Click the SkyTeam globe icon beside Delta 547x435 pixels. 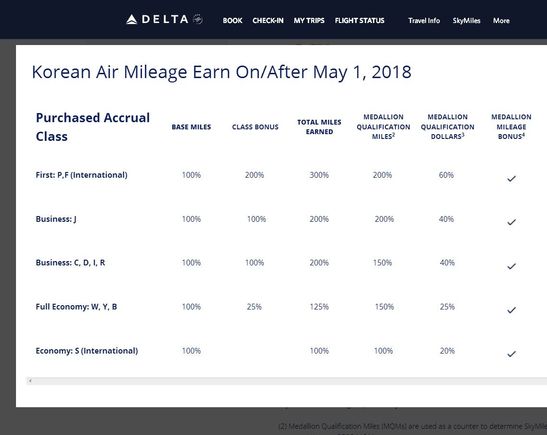pos(198,19)
